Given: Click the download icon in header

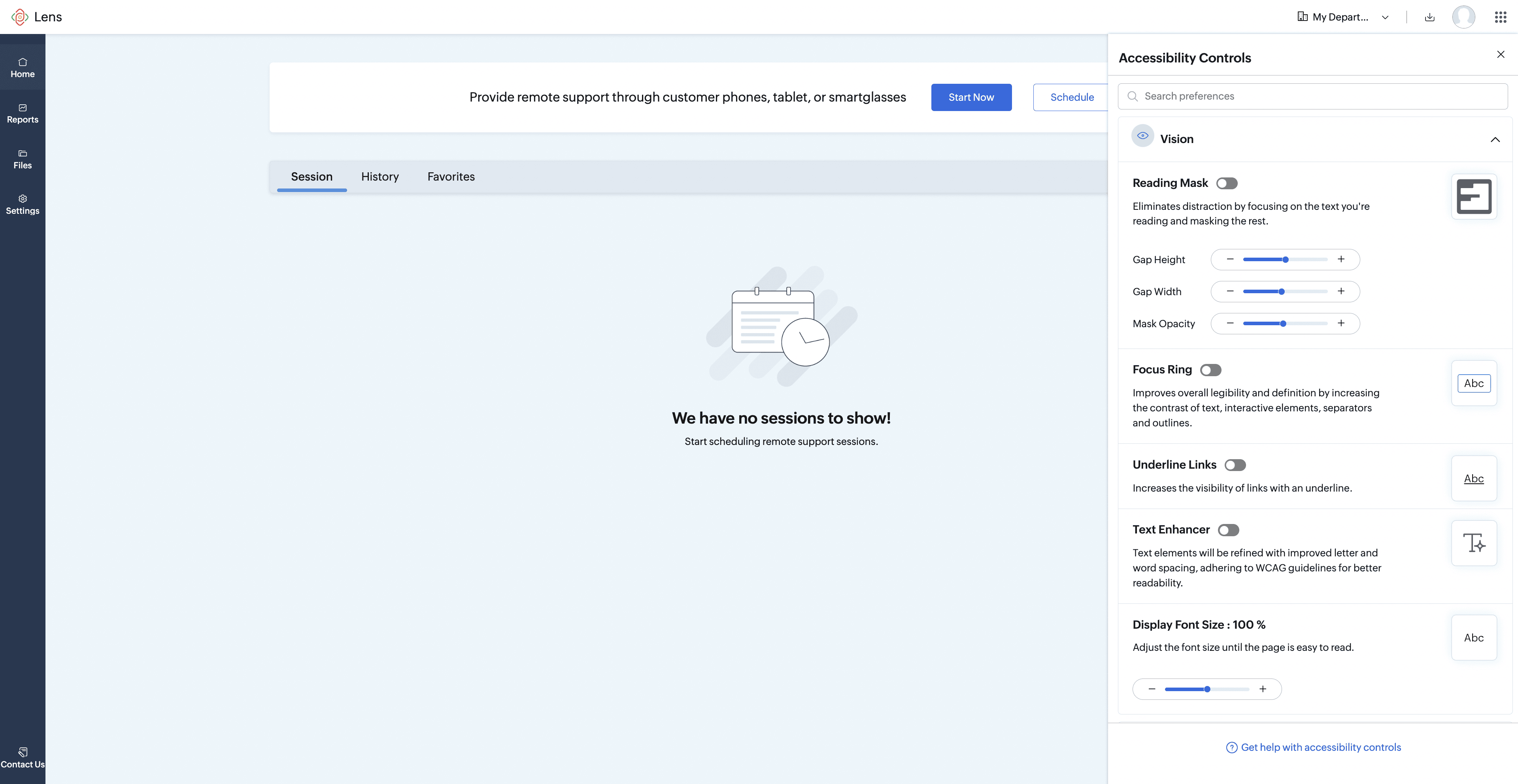Looking at the screenshot, I should (1429, 17).
